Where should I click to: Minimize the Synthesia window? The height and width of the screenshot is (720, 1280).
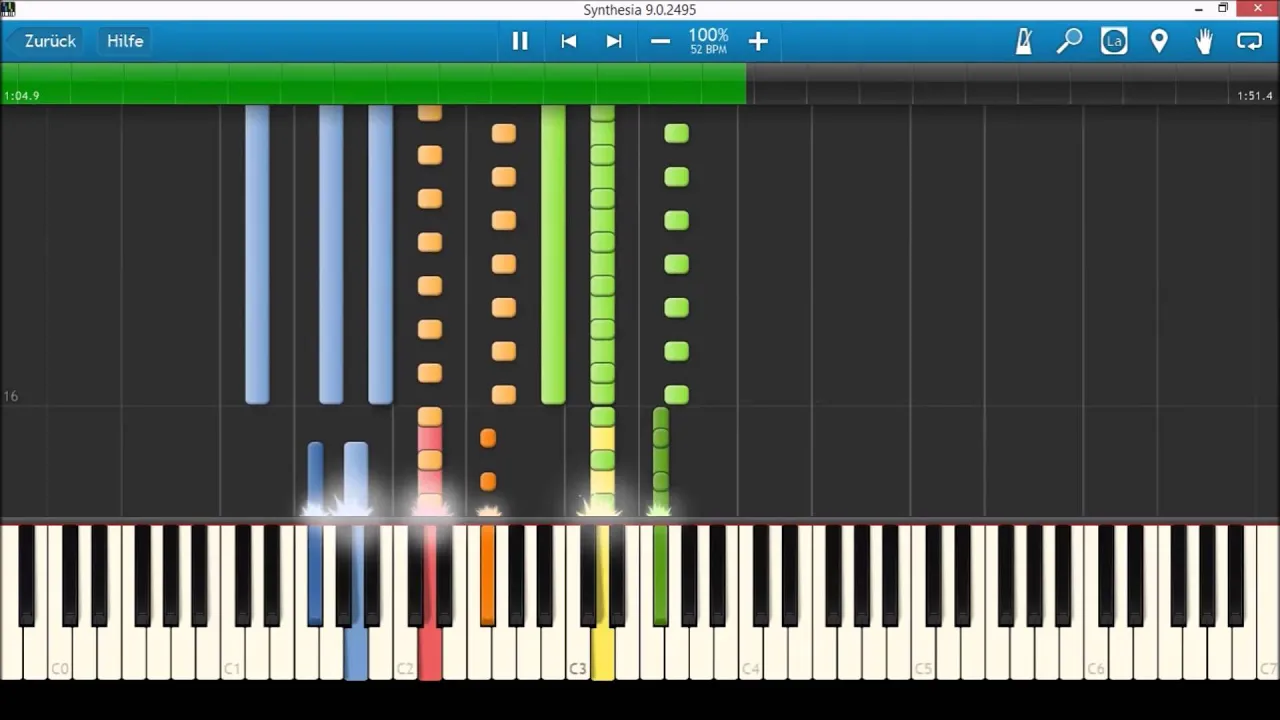[1199, 9]
